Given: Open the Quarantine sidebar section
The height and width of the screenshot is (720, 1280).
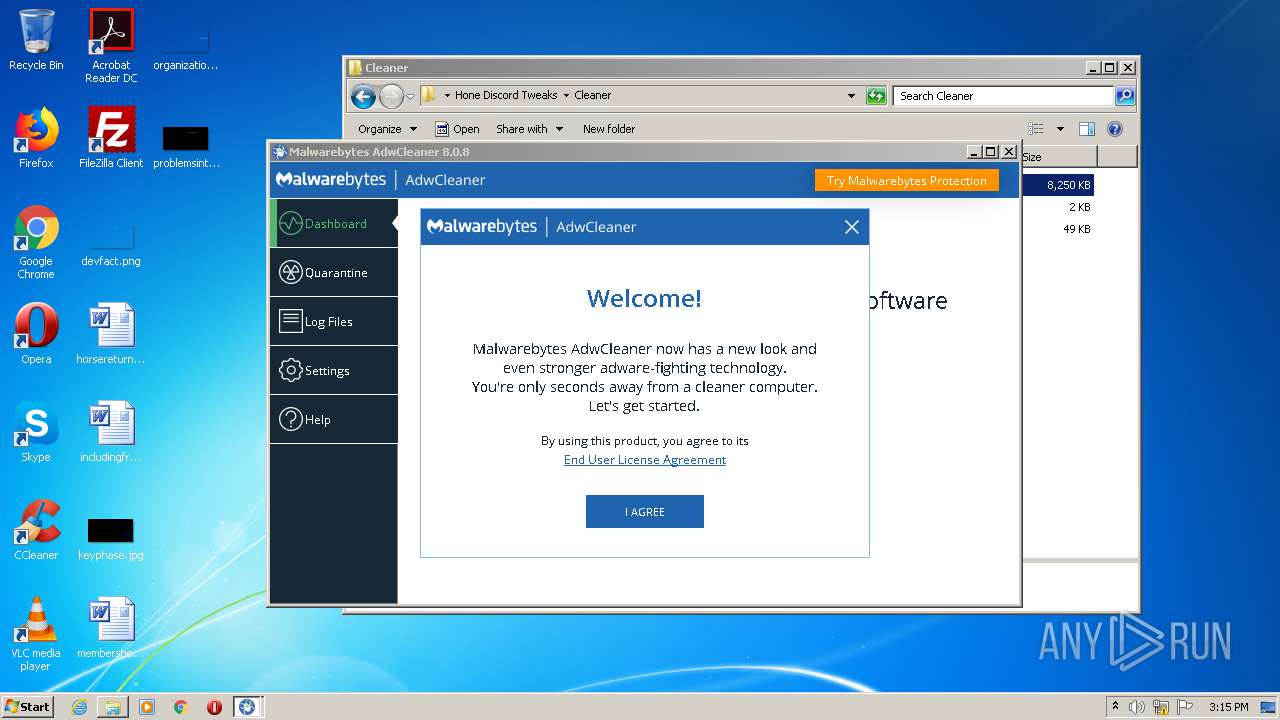Looking at the screenshot, I should tap(334, 272).
